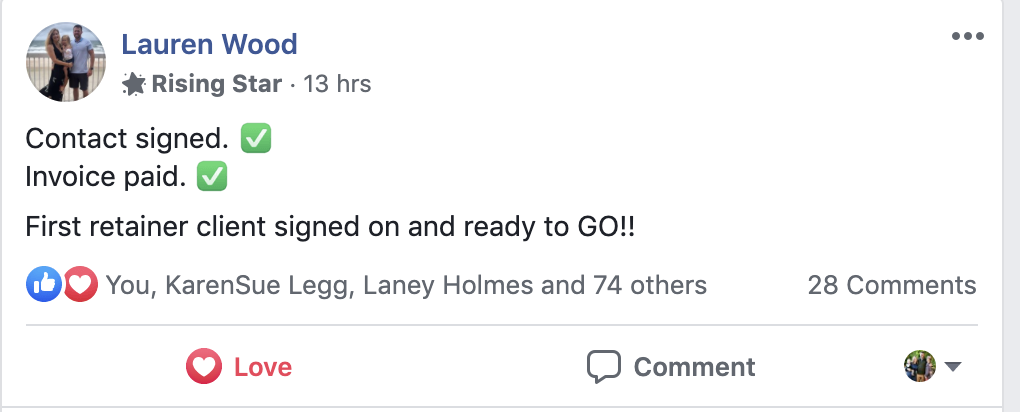
Task: Click the heart icon on the Love button
Action: (x=204, y=367)
